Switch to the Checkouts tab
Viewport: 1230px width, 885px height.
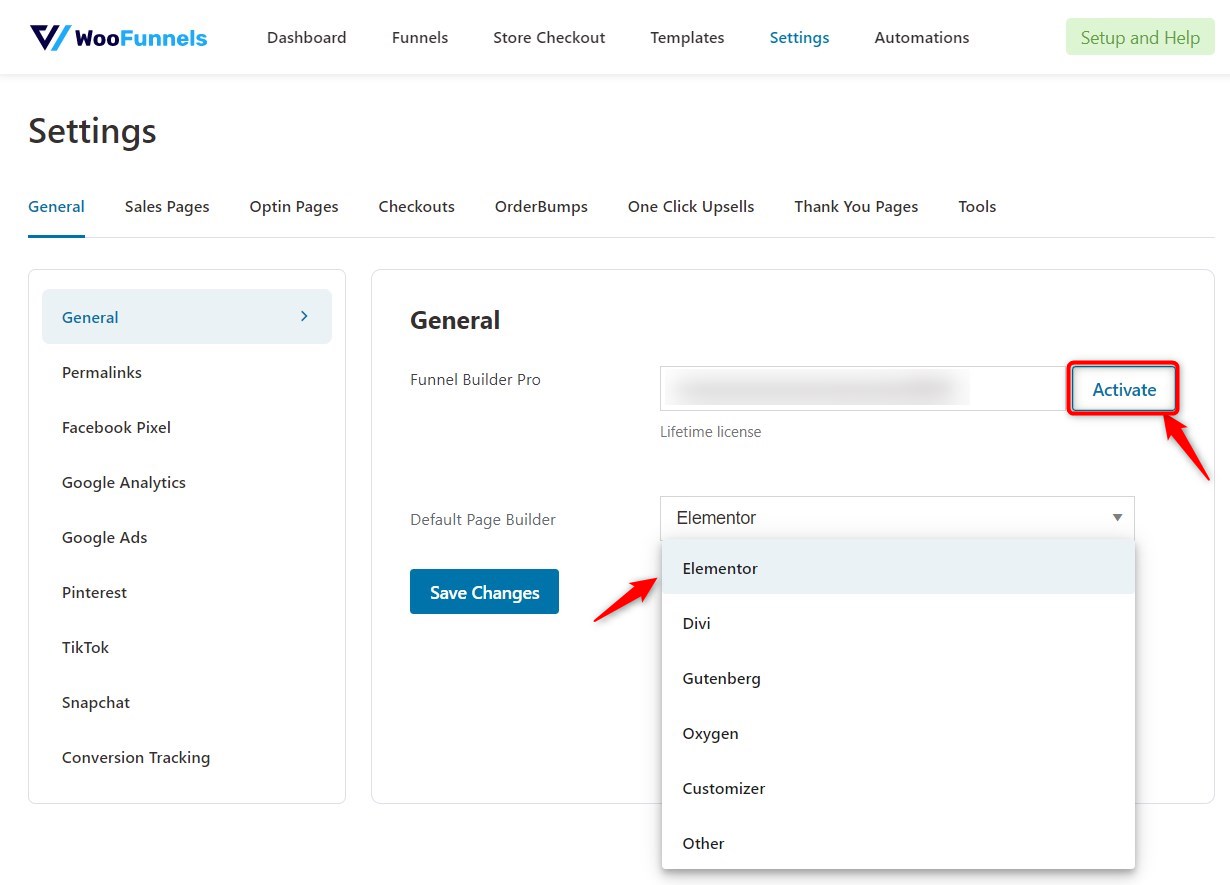click(416, 207)
